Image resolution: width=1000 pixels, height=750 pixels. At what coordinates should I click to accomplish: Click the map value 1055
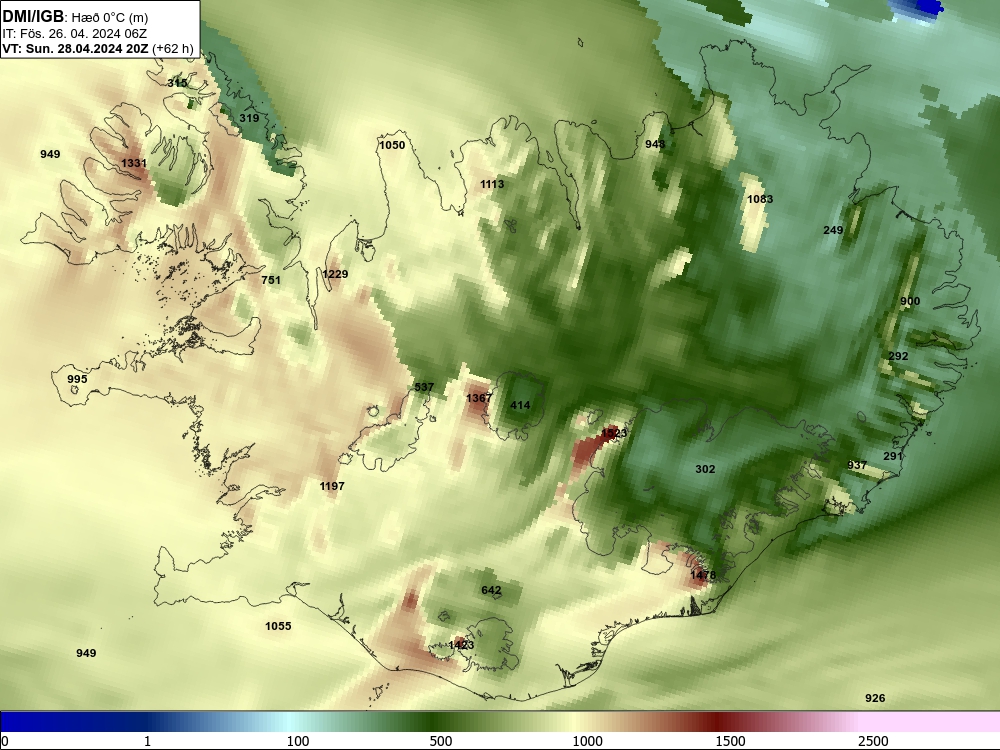(279, 626)
